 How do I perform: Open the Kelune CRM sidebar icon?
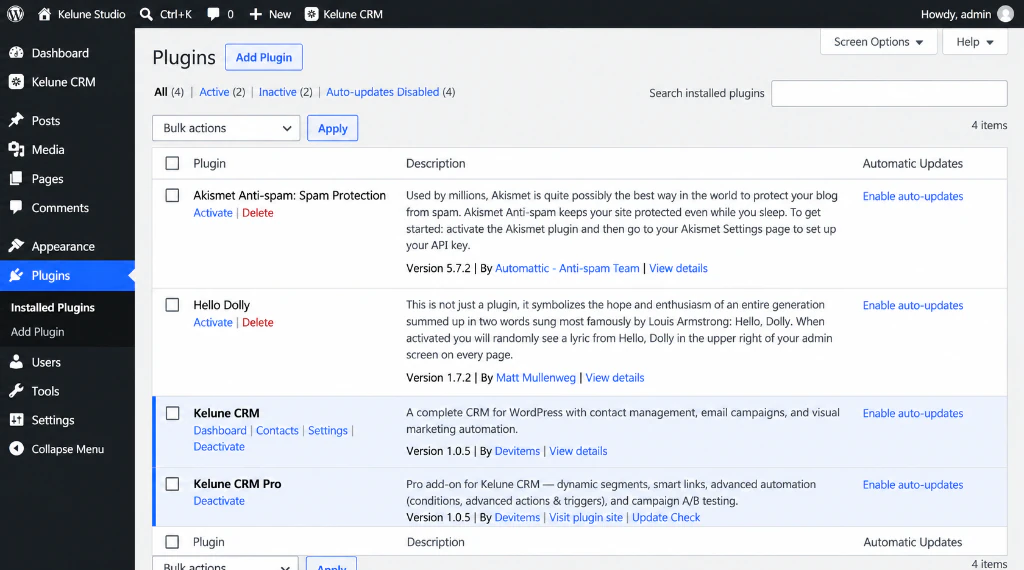(16, 82)
